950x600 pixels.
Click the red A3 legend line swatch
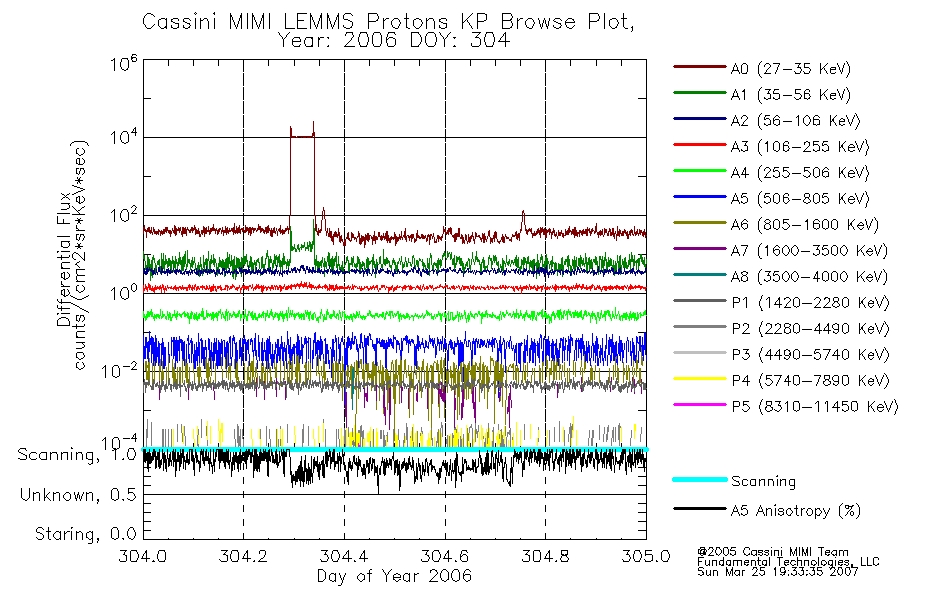[x=699, y=145]
